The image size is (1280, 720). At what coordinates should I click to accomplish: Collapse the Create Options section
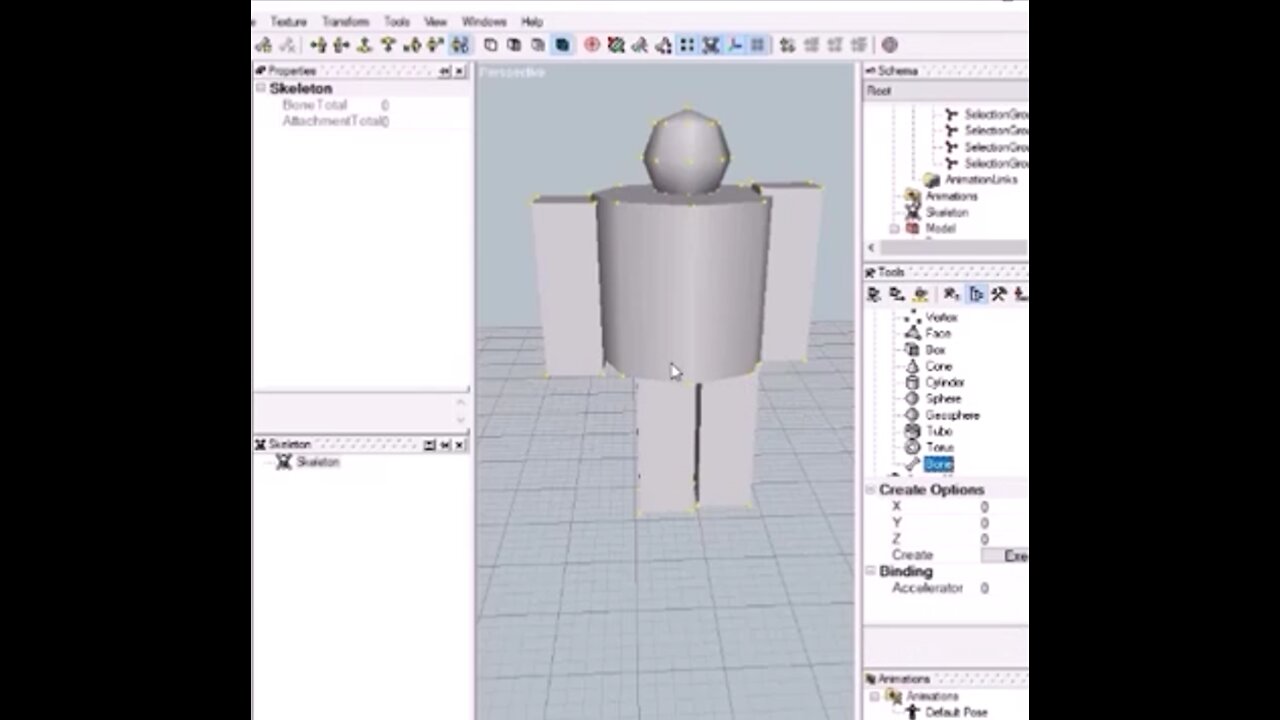pos(870,489)
